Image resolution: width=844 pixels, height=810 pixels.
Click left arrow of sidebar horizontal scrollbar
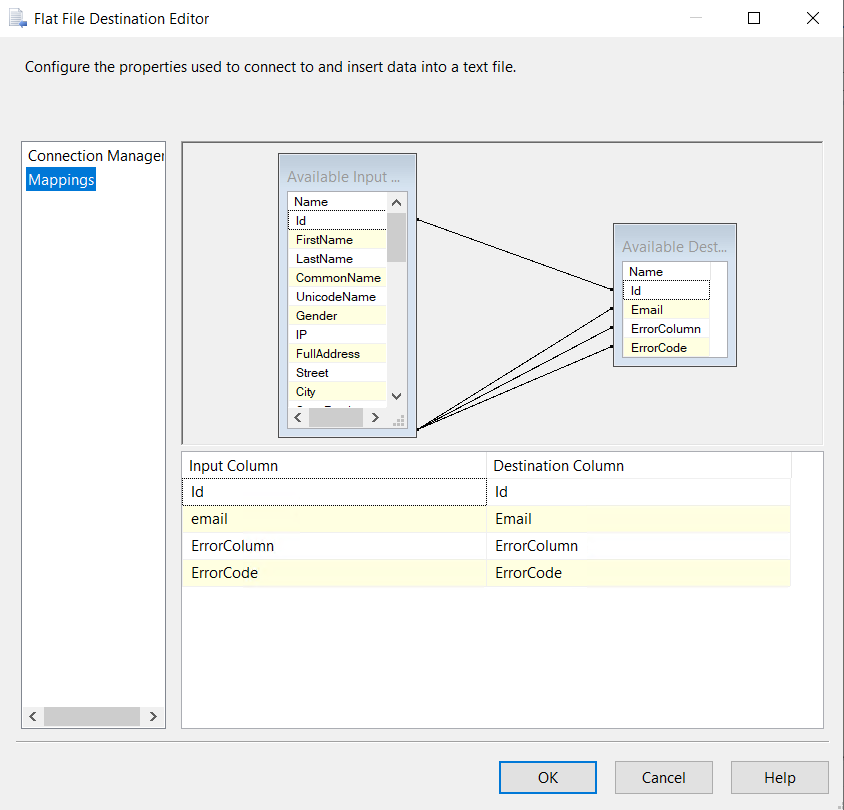pyautogui.click(x=33, y=716)
